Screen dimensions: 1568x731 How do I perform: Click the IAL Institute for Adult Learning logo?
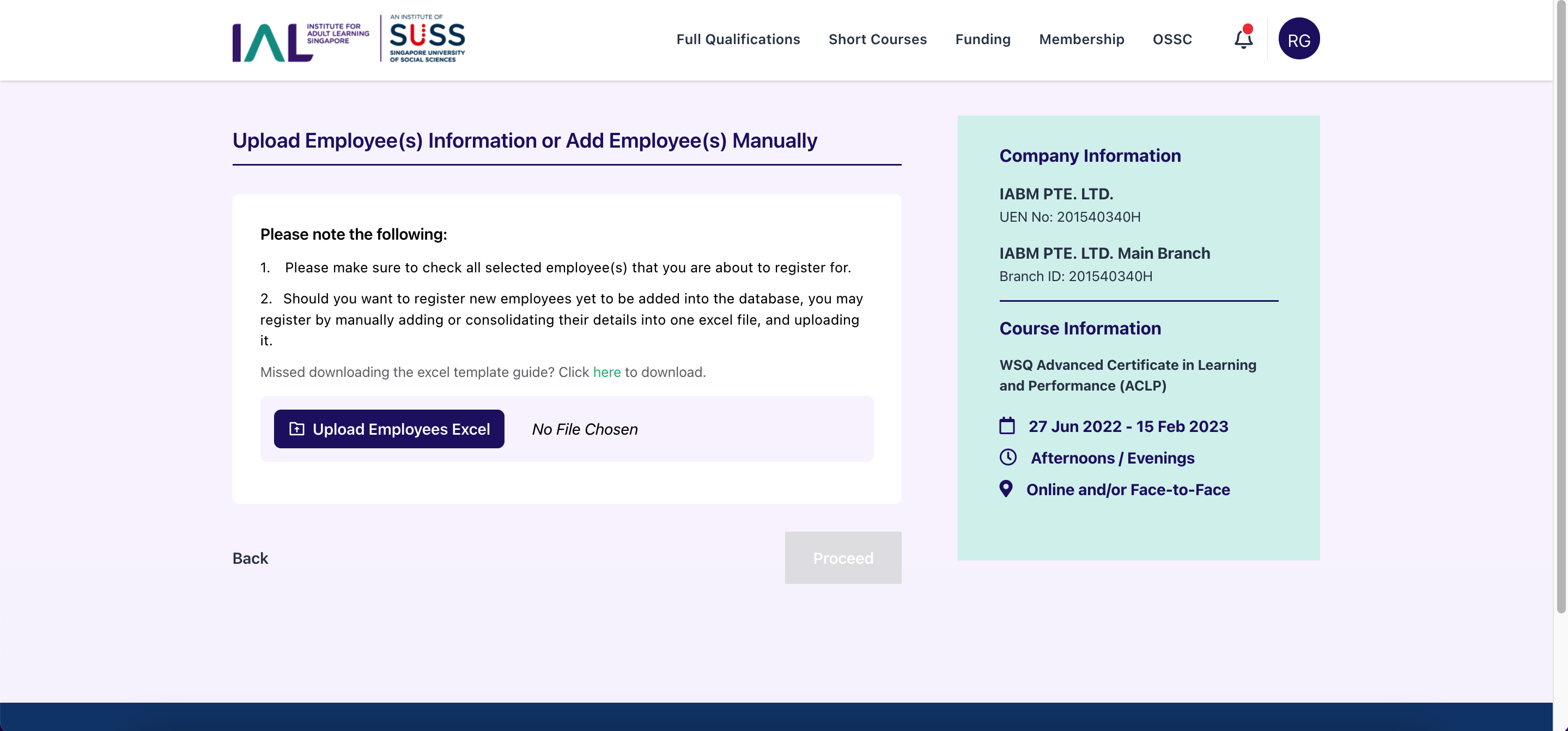tap(301, 41)
